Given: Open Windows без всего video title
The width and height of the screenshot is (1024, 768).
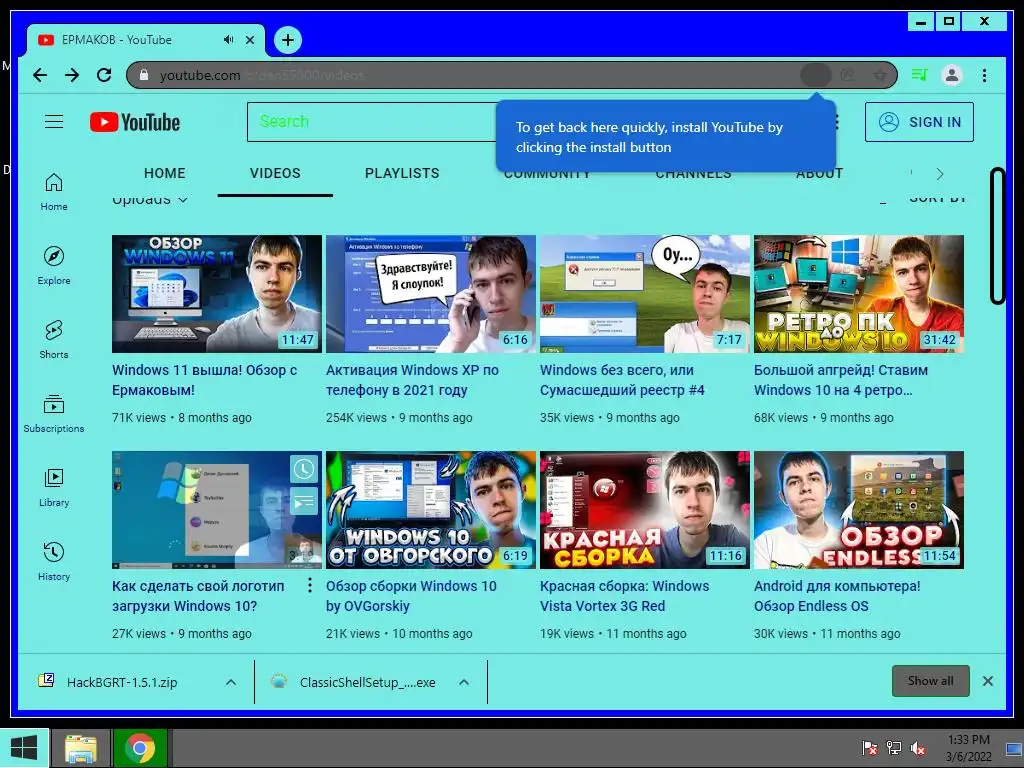Looking at the screenshot, I should click(x=622, y=380).
